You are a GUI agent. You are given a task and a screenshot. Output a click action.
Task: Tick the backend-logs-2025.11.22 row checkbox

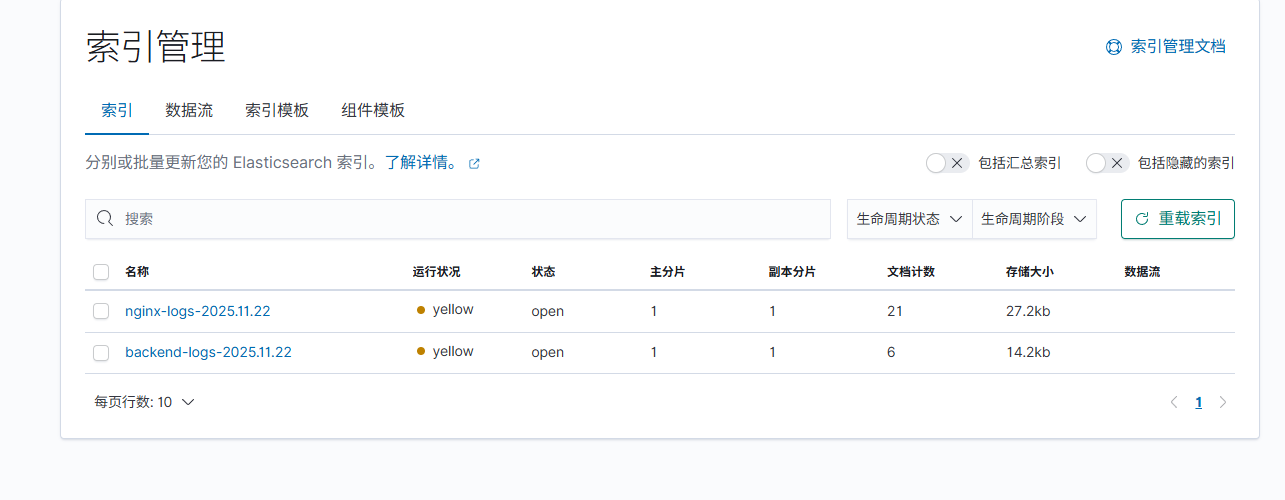(101, 353)
